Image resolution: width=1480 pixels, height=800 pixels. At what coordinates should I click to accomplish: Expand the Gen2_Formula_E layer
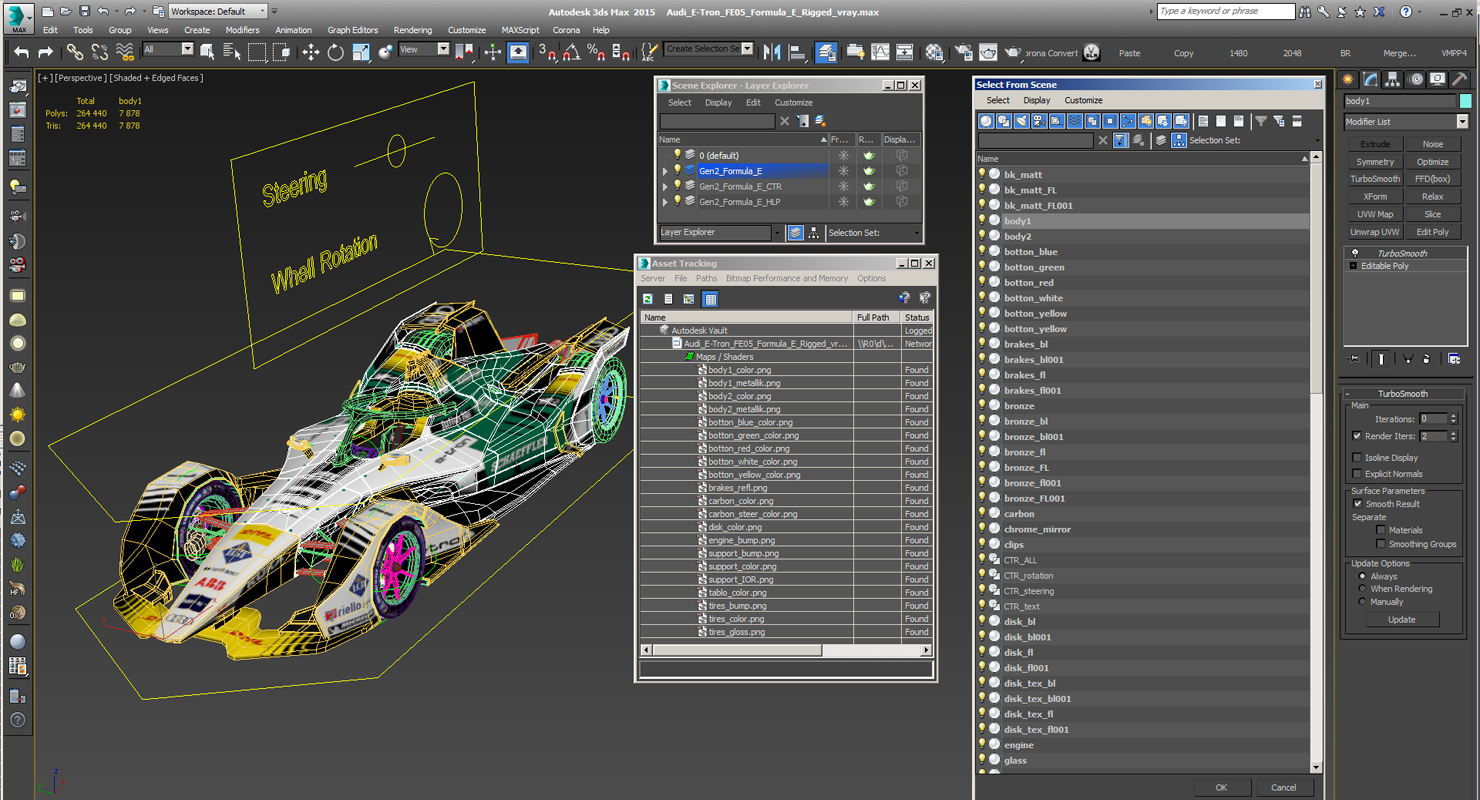(x=665, y=171)
